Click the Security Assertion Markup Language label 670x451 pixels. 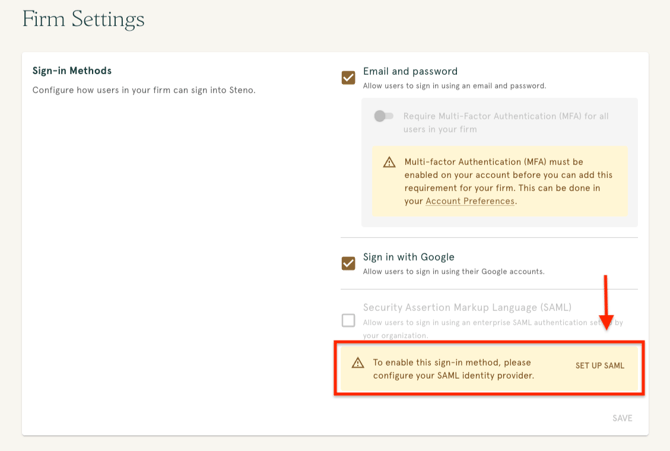point(465,307)
